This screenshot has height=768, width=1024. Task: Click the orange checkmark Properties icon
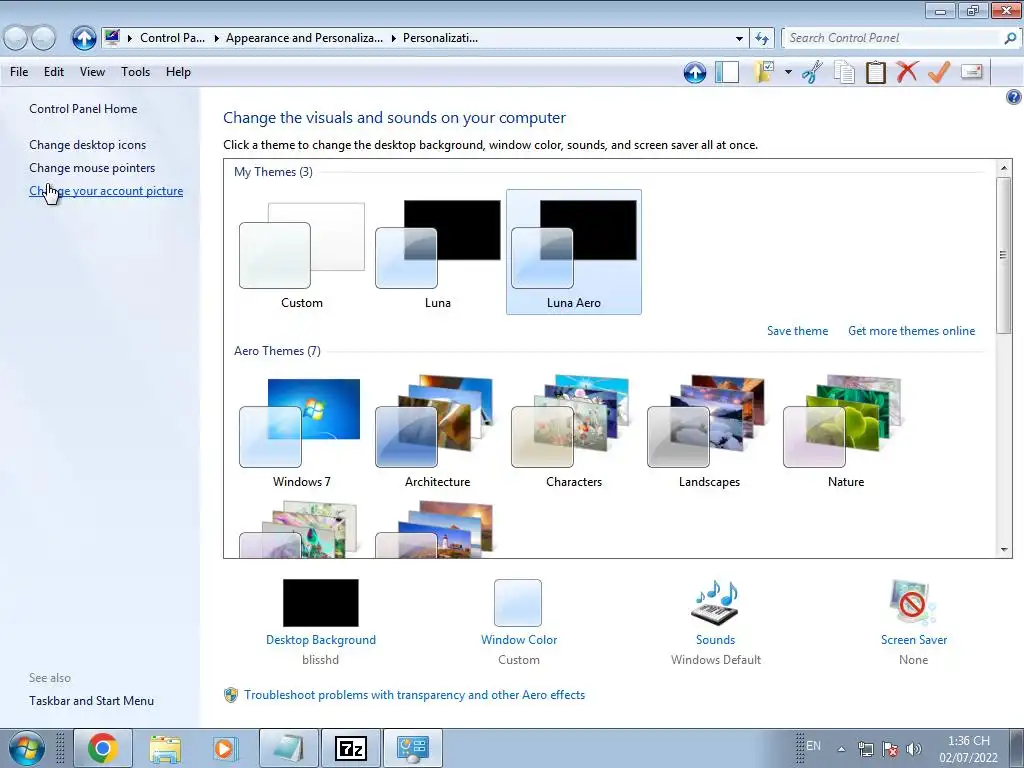938,72
